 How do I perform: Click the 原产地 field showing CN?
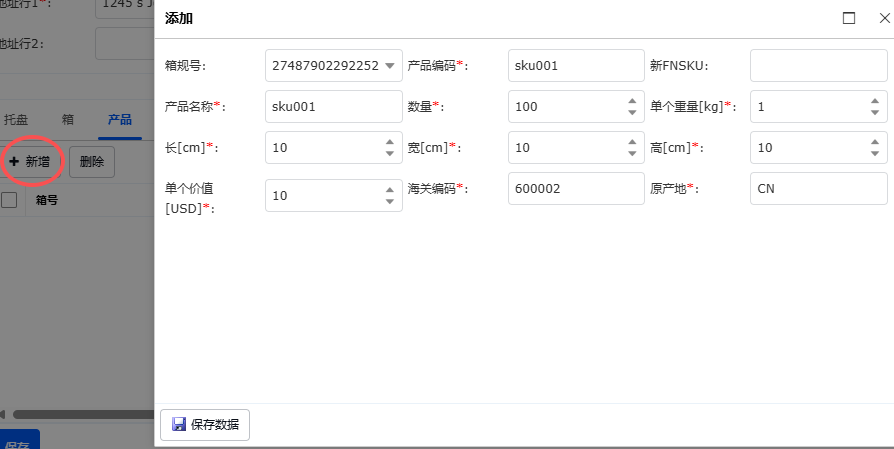[x=817, y=189]
